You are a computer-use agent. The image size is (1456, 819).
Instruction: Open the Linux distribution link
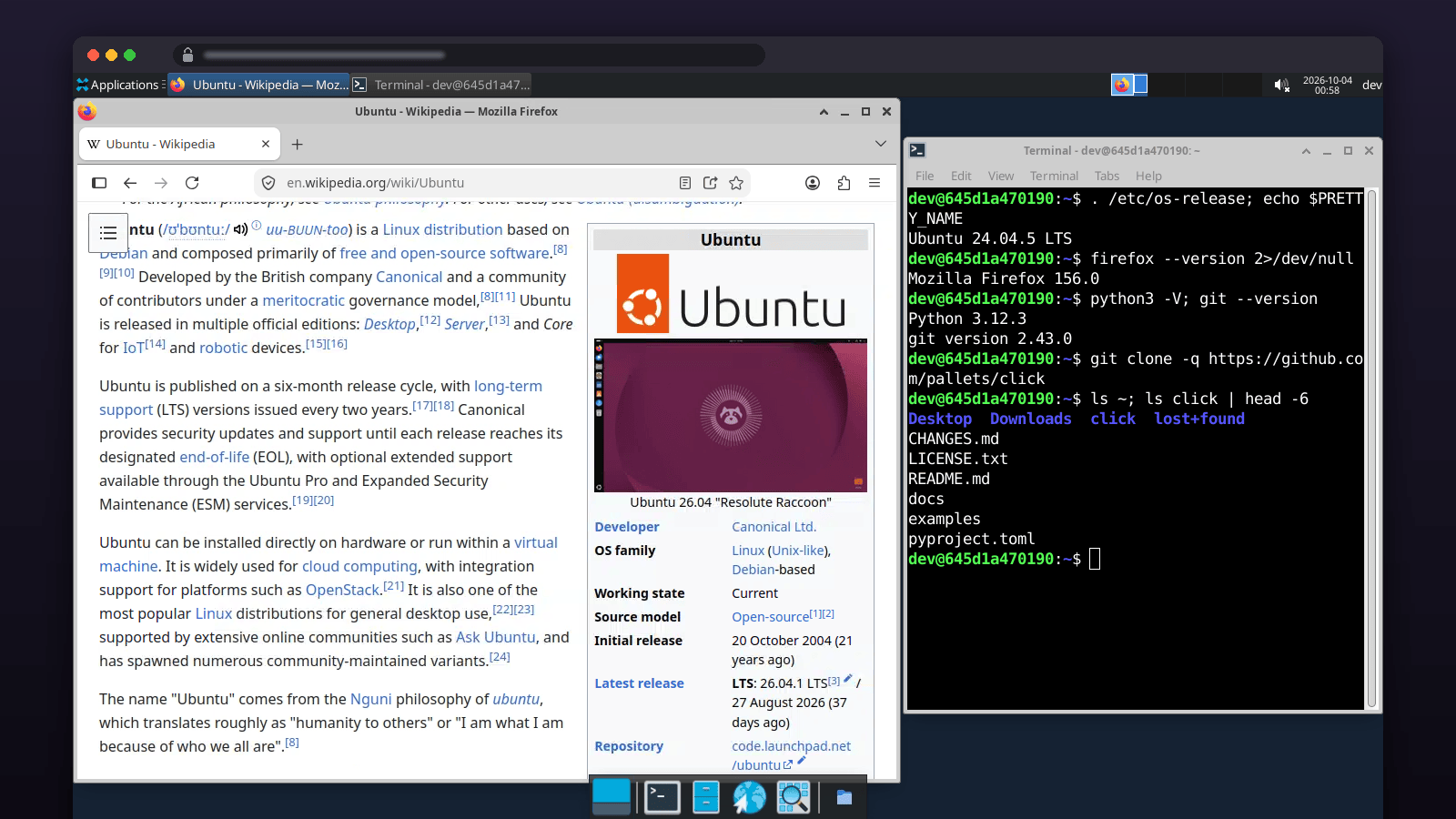(x=442, y=229)
